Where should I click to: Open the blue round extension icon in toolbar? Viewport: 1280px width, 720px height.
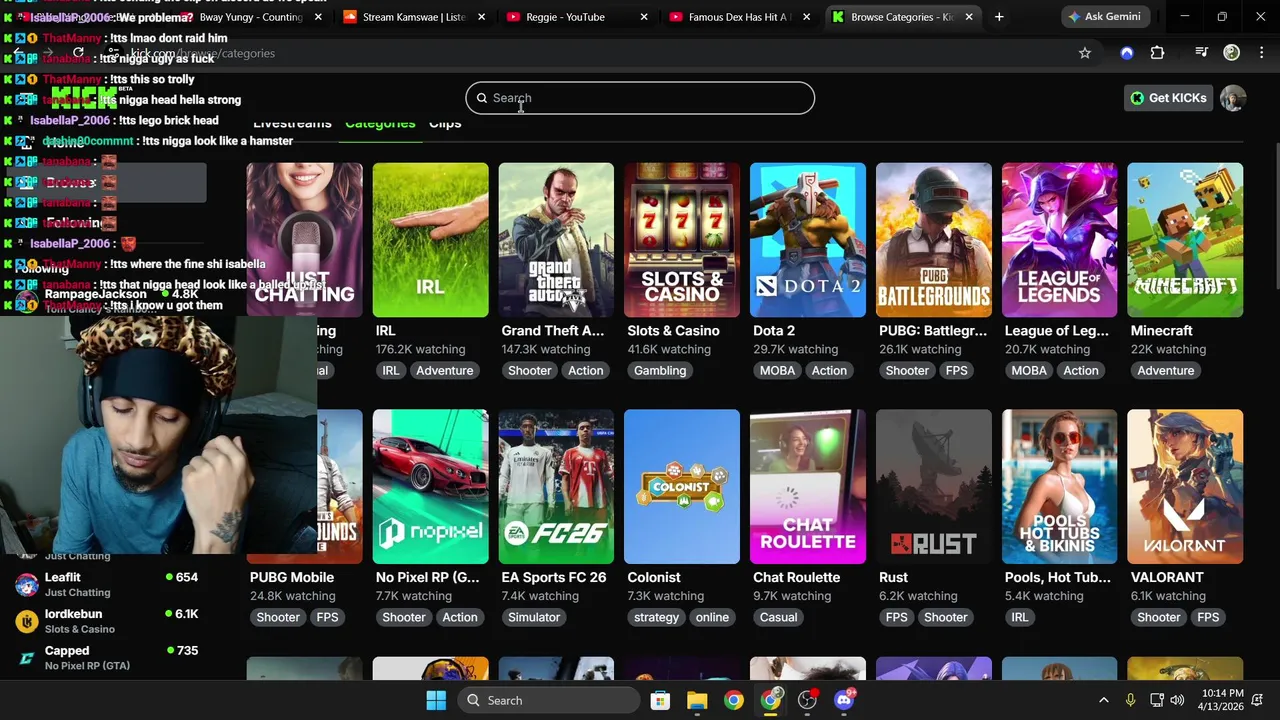click(x=1127, y=53)
